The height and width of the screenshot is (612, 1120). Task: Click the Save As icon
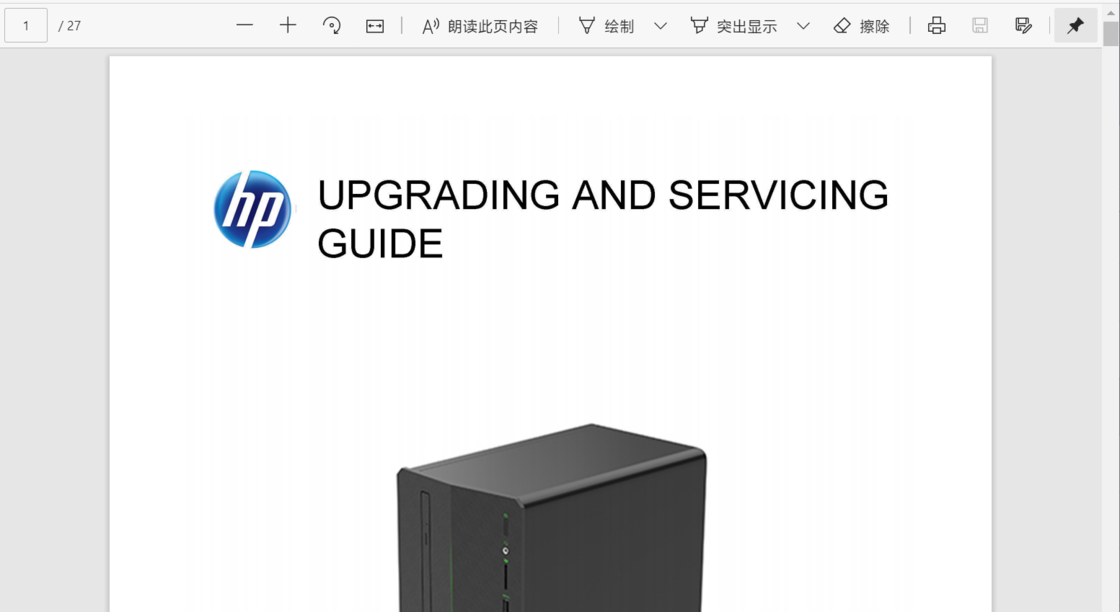coord(1023,26)
